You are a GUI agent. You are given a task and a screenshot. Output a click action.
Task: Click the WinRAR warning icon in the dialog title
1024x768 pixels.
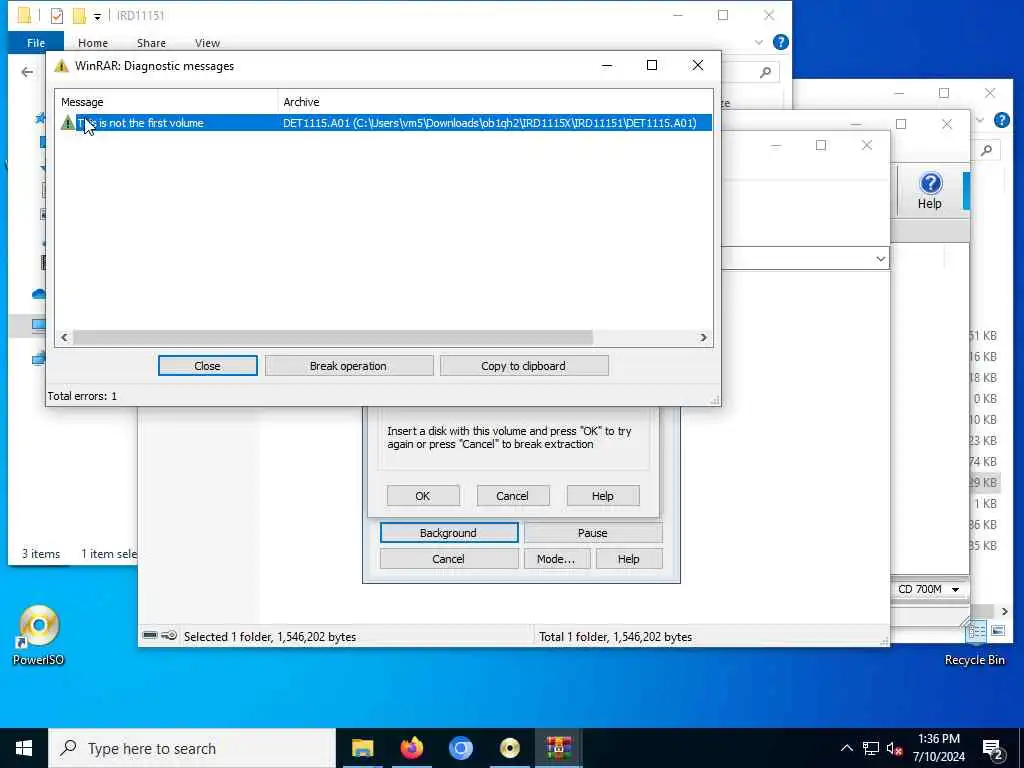[61, 65]
